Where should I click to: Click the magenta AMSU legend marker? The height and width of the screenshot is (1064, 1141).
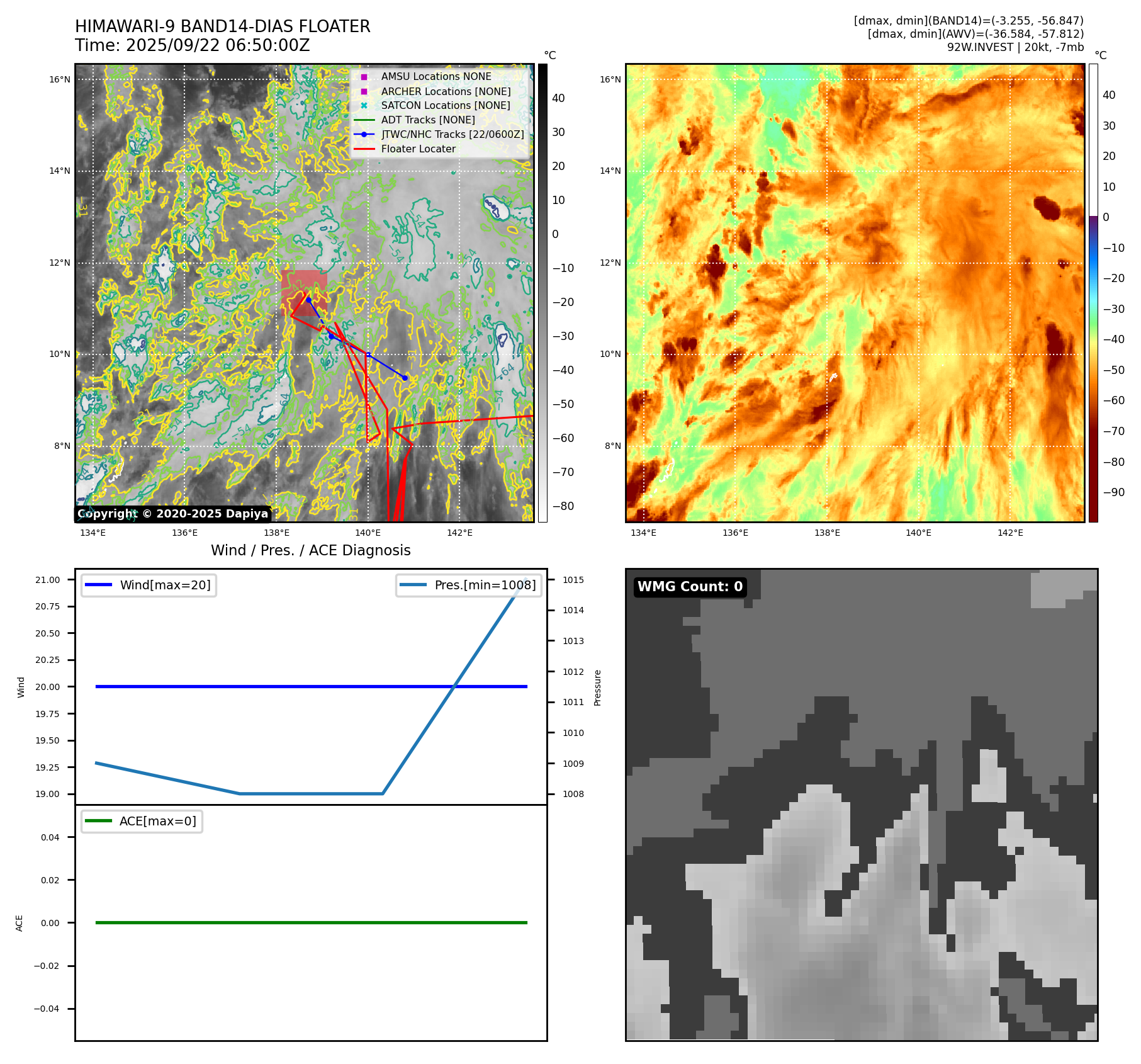point(364,77)
